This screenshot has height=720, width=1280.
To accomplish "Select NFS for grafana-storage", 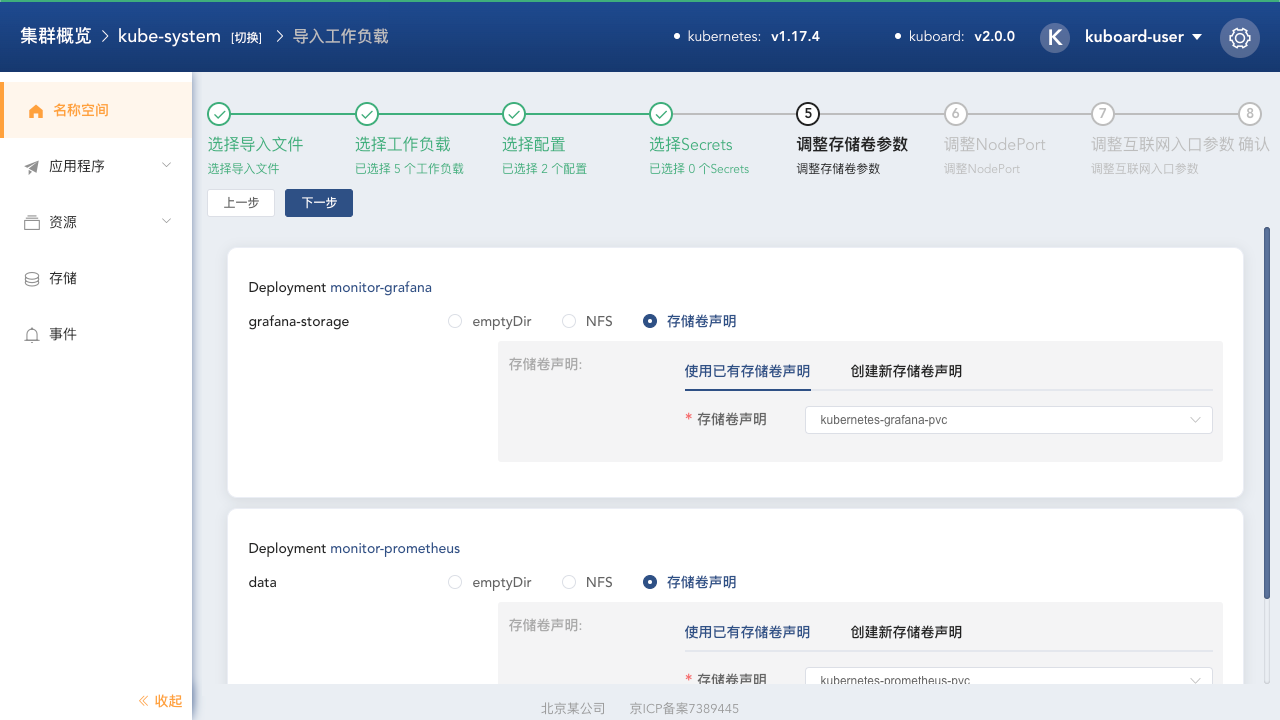I will [569, 321].
